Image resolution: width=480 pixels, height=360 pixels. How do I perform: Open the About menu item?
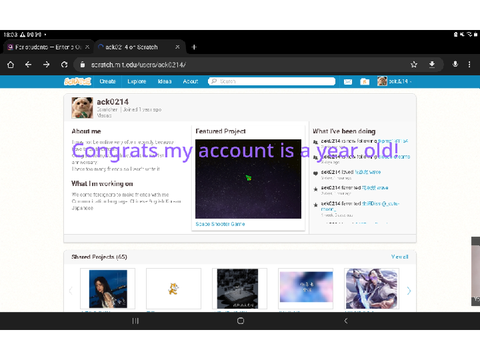[x=190, y=81]
